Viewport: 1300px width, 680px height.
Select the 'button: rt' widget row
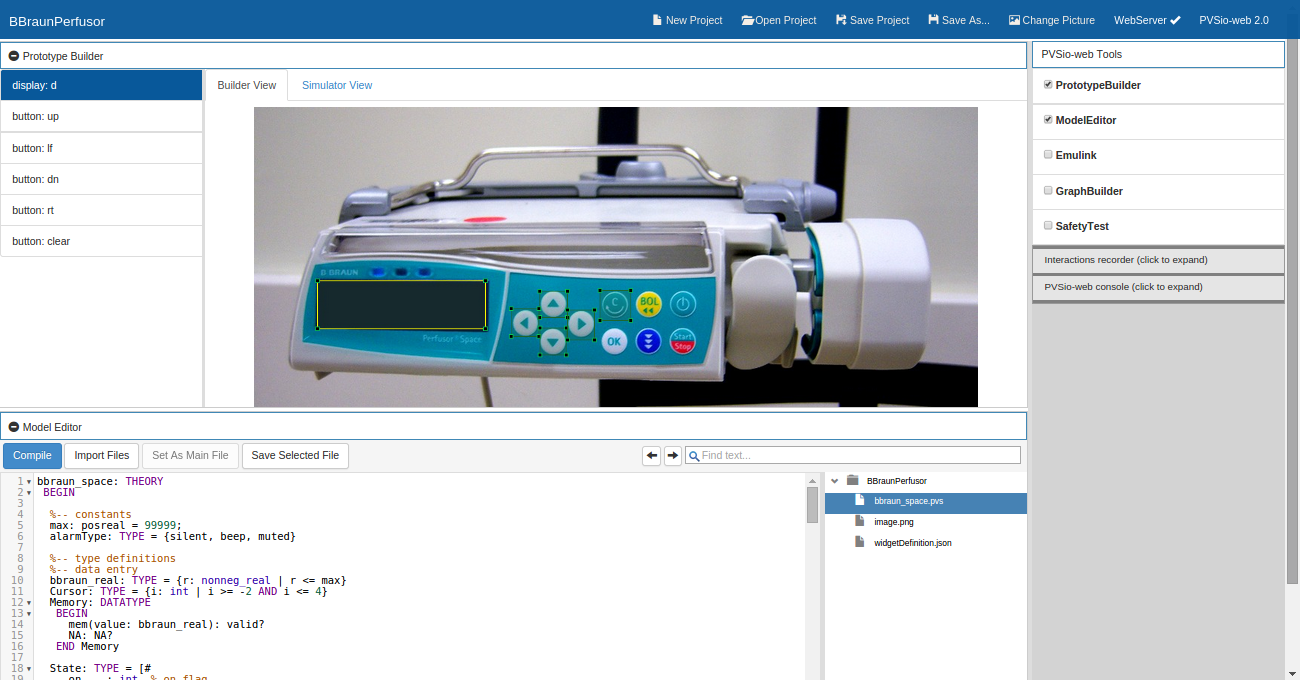[x=101, y=210]
